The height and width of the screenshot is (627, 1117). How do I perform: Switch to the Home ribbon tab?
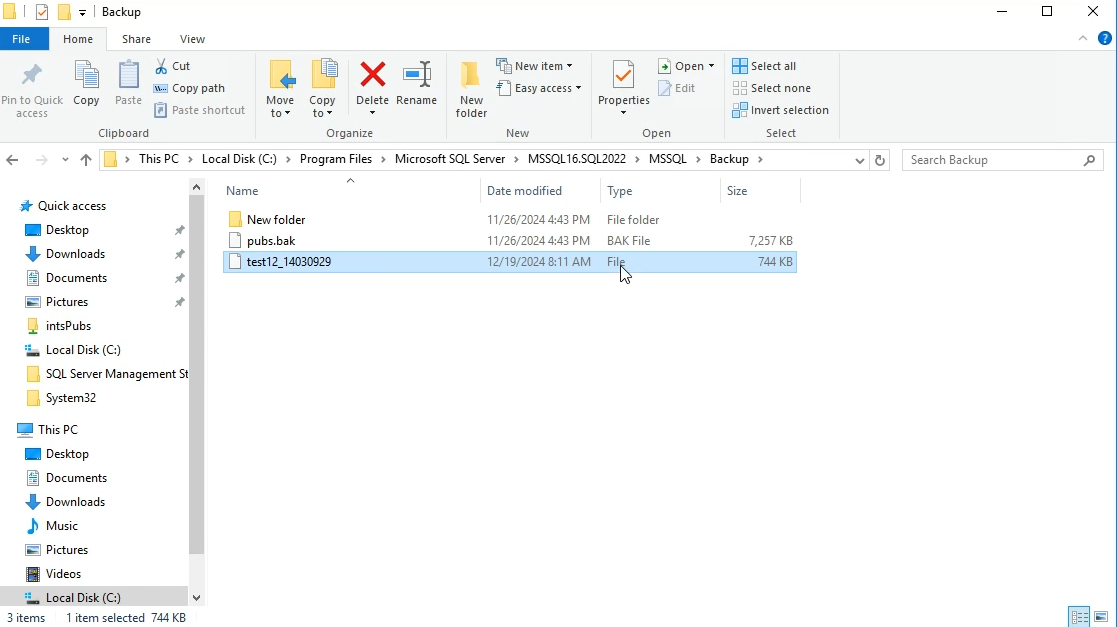[x=78, y=38]
